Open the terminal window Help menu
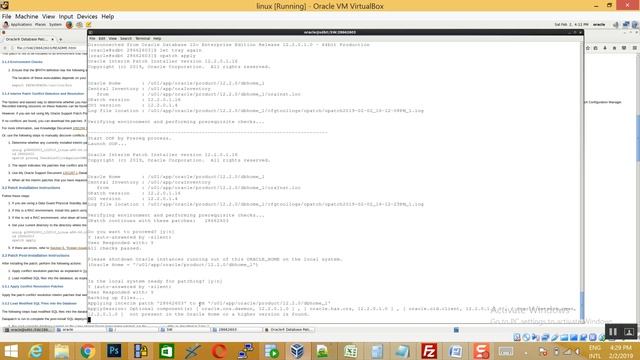Screen dimensions: 640x360 click(x=157, y=38)
